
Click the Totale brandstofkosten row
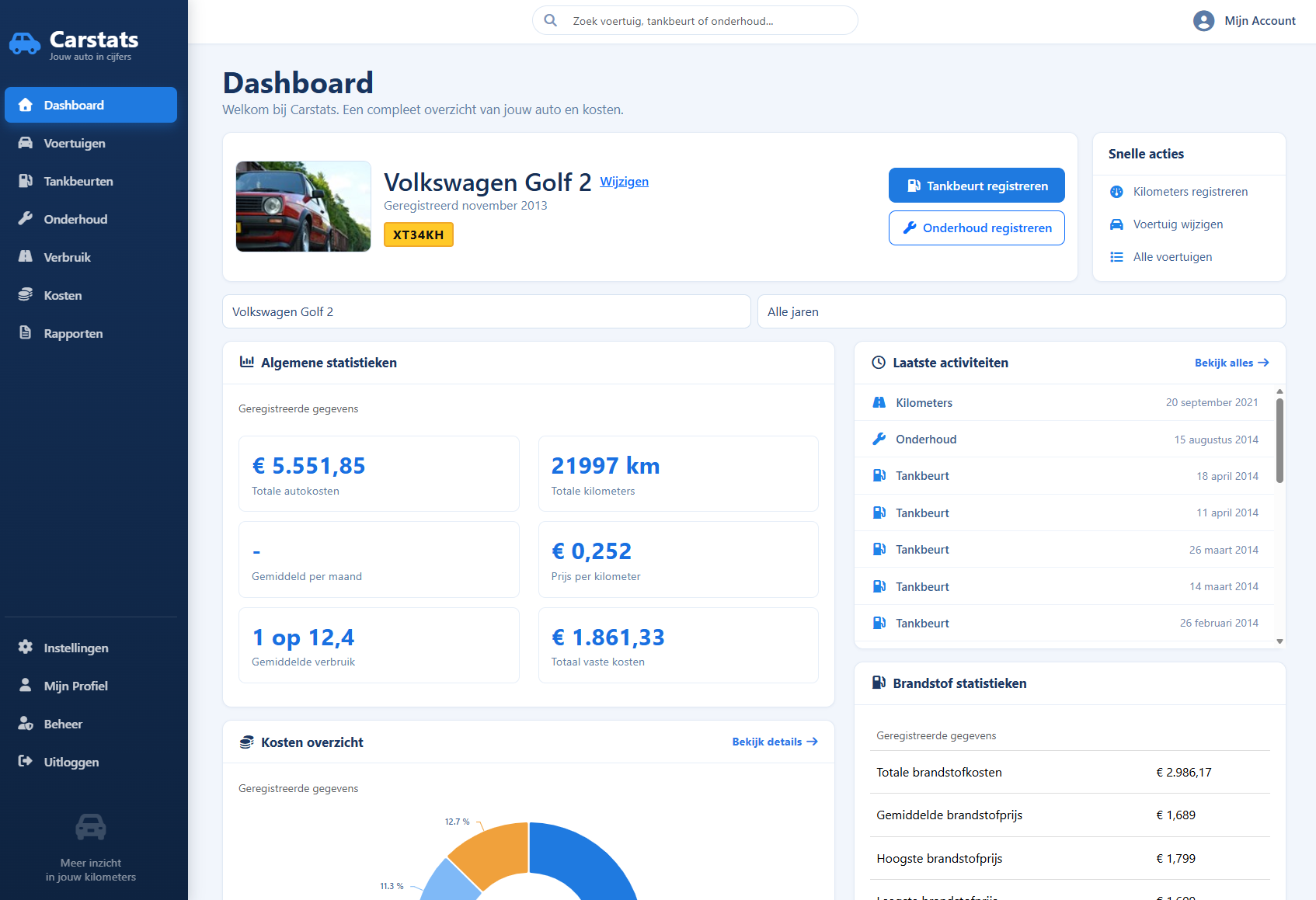pyautogui.click(x=1070, y=773)
